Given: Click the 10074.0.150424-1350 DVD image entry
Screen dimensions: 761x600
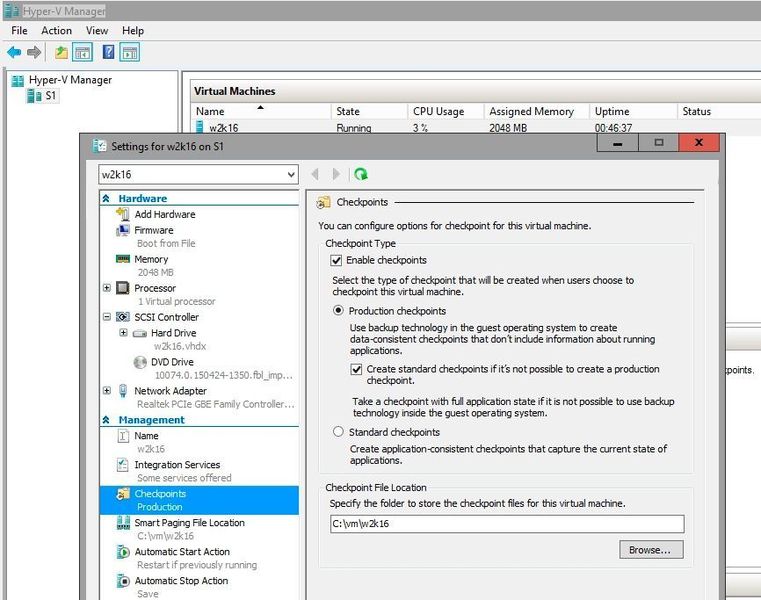Looking at the screenshot, I should pyautogui.click(x=224, y=375).
